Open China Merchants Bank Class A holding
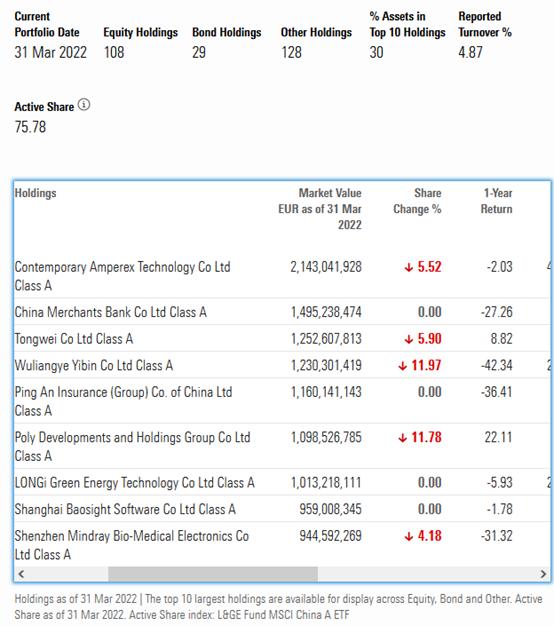The image size is (554, 626). pyautogui.click(x=111, y=312)
